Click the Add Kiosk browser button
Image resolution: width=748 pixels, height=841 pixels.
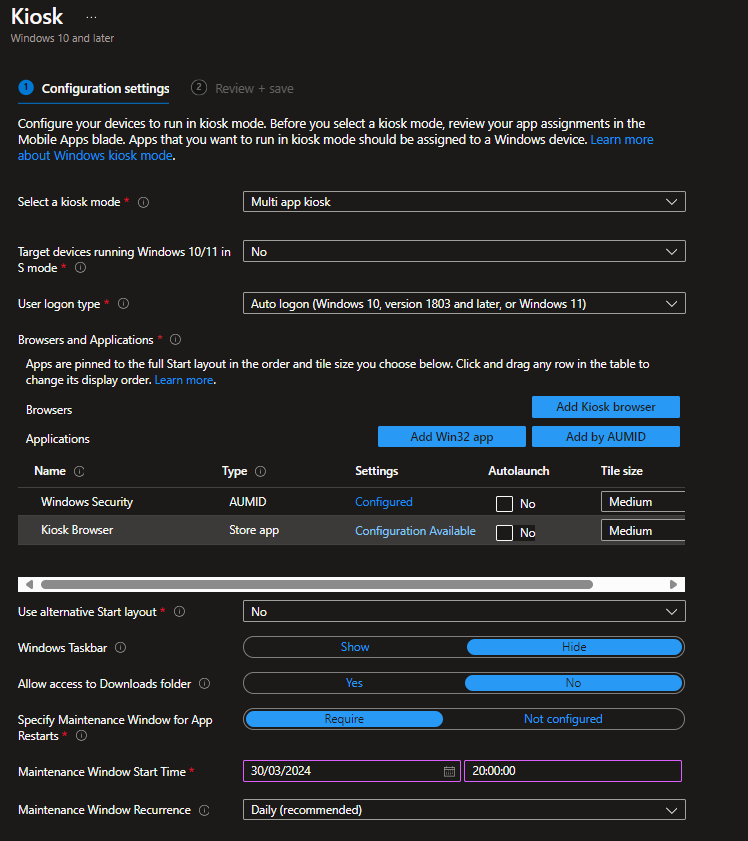click(x=605, y=407)
